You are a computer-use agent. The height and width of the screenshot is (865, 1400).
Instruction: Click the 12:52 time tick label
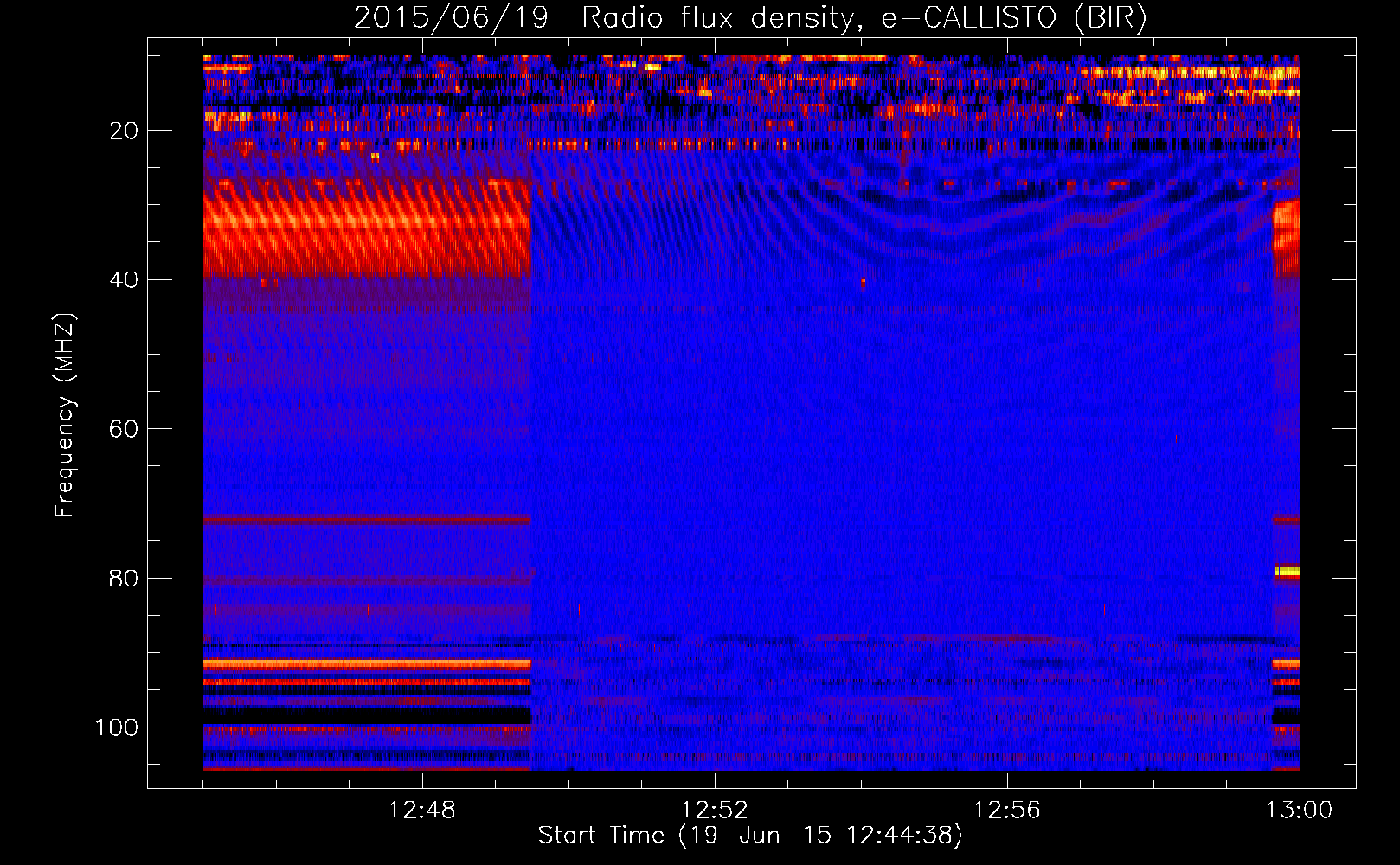point(715,811)
